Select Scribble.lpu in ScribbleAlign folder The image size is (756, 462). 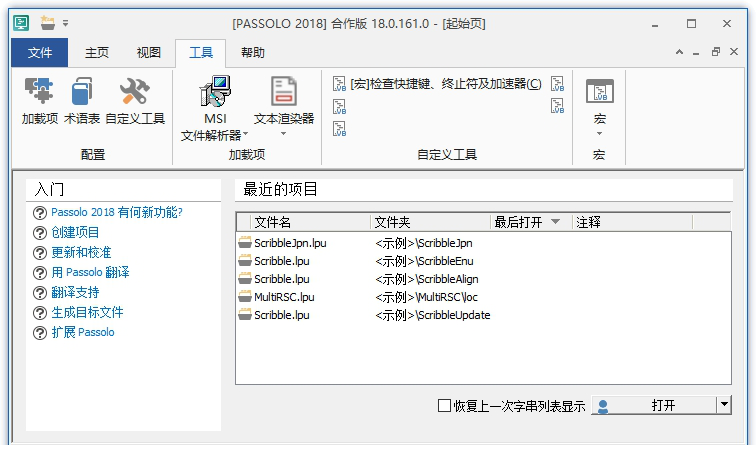coord(483,279)
